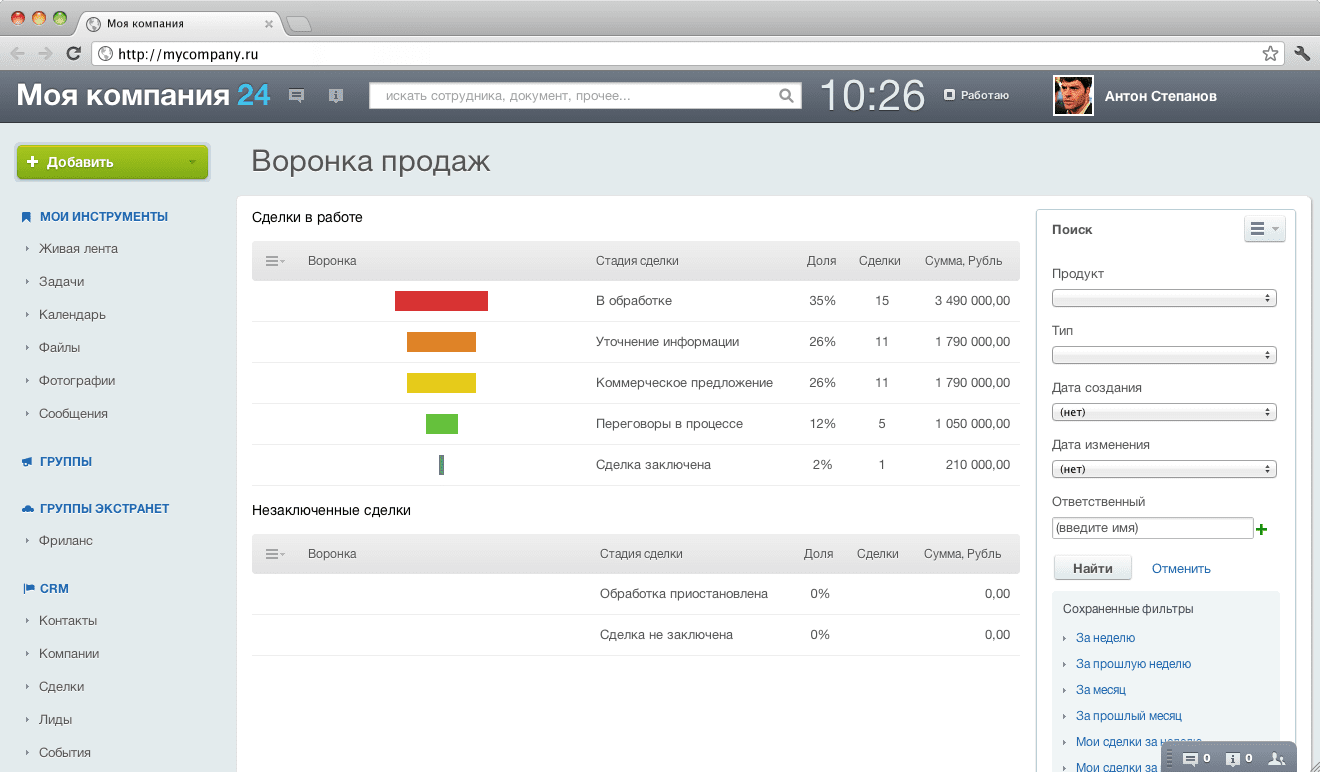1320x772 pixels.
Task: Click the notifications info icon in header
Action: click(x=336, y=96)
